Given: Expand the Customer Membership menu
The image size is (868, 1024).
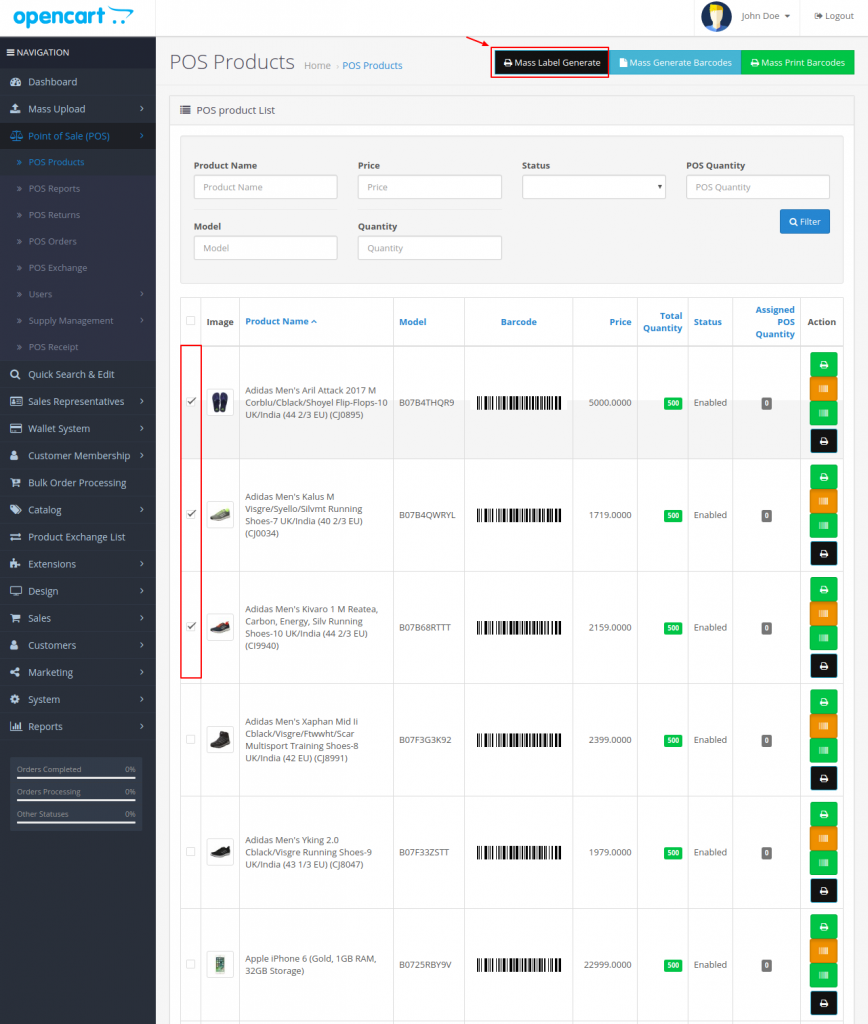Looking at the screenshot, I should (78, 455).
